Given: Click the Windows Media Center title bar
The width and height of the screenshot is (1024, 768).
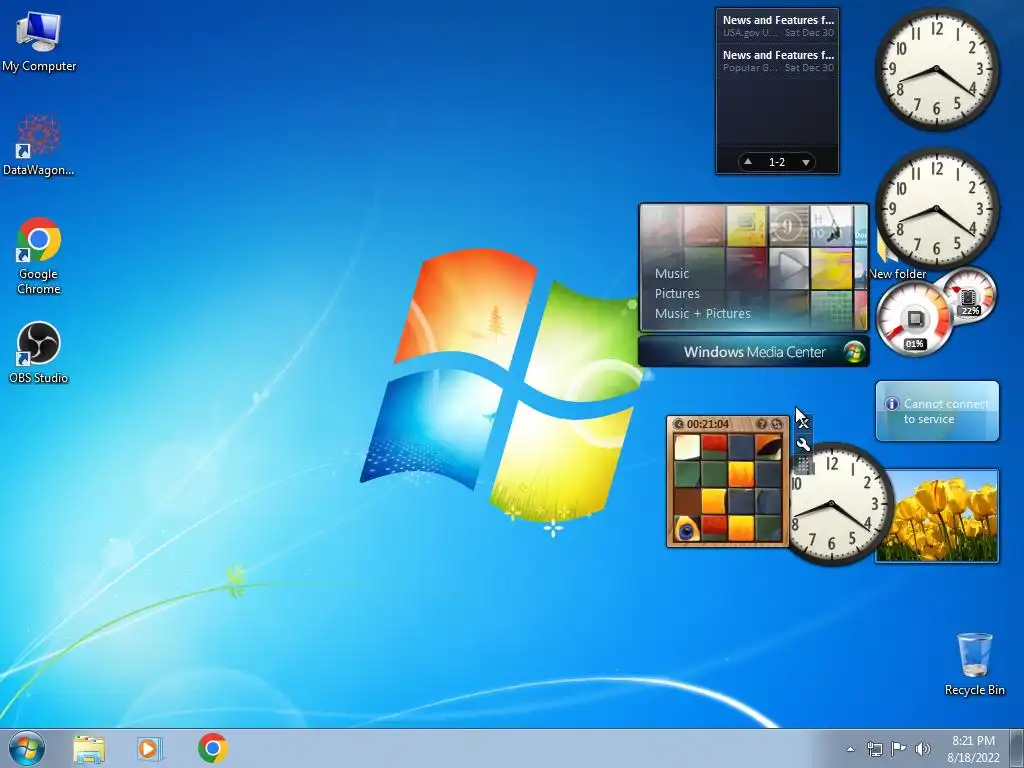Looking at the screenshot, I should (x=754, y=352).
